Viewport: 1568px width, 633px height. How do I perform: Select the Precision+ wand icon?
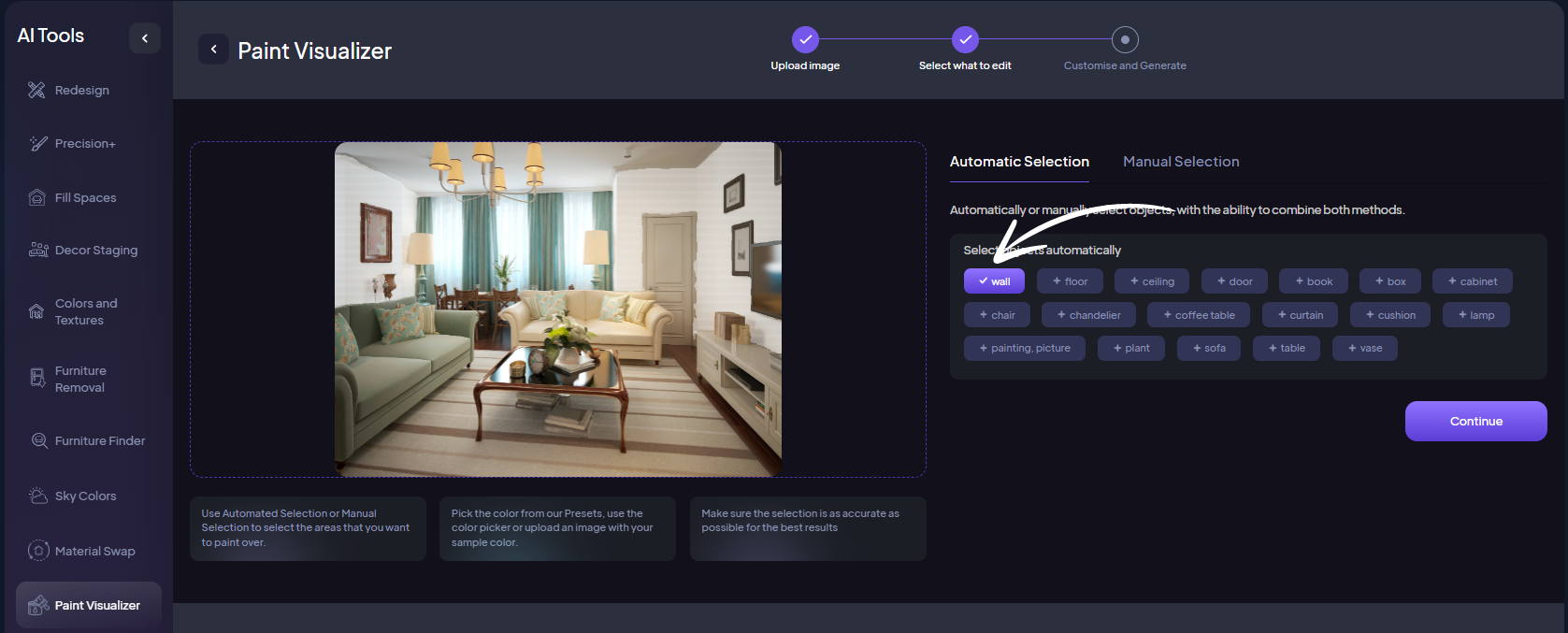coord(37,143)
